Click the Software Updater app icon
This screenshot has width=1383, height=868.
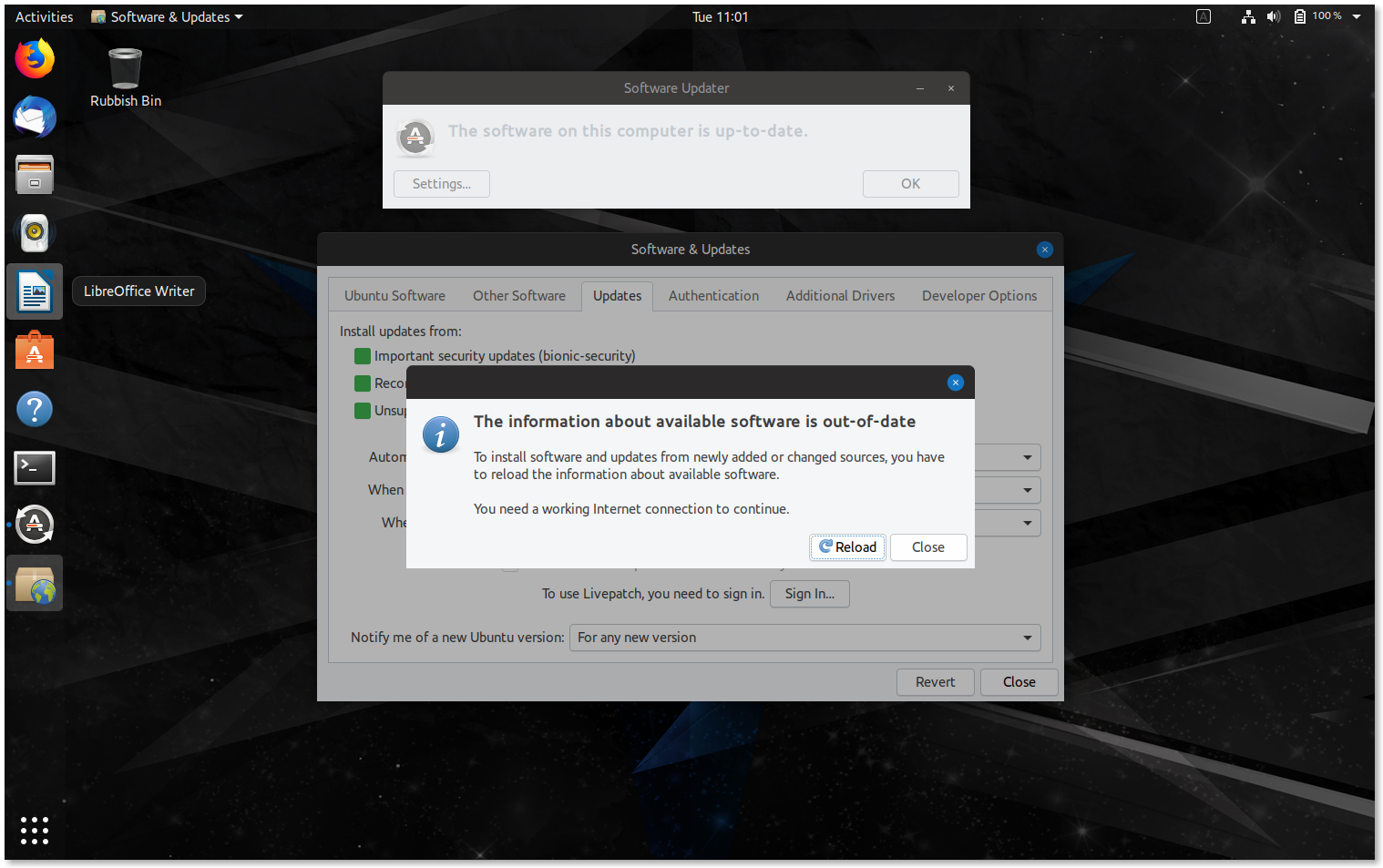click(x=415, y=138)
